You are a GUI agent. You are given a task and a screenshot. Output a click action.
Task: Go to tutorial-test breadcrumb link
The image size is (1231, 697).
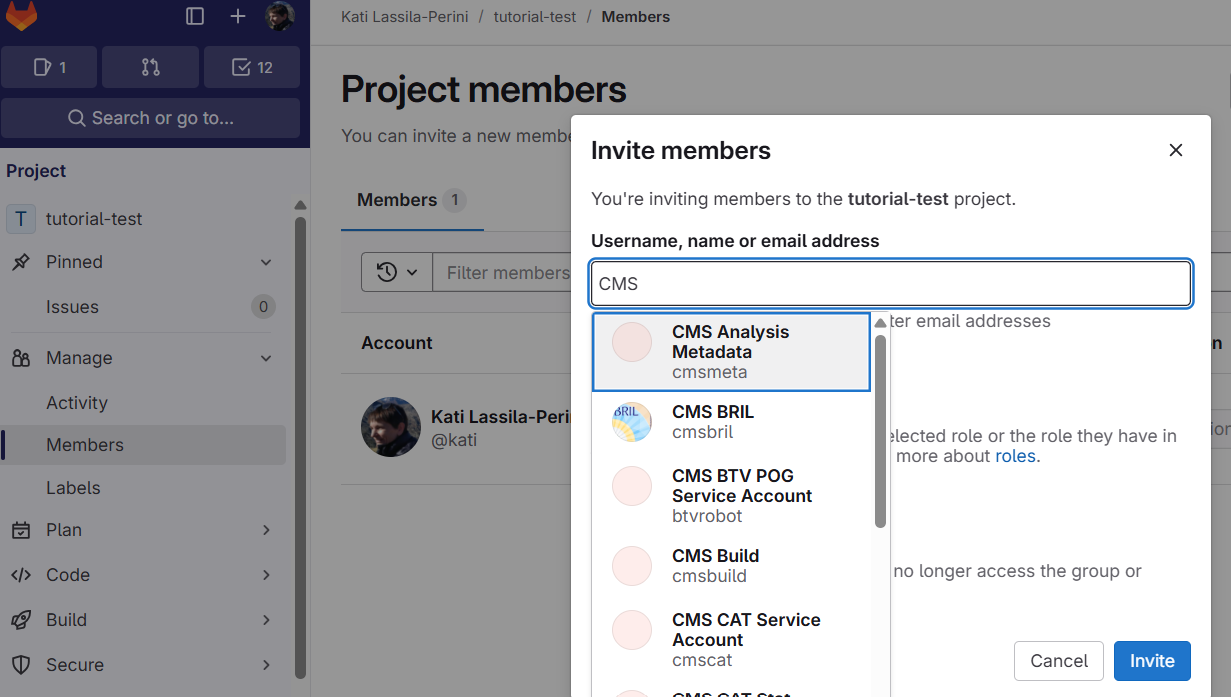coord(534,17)
